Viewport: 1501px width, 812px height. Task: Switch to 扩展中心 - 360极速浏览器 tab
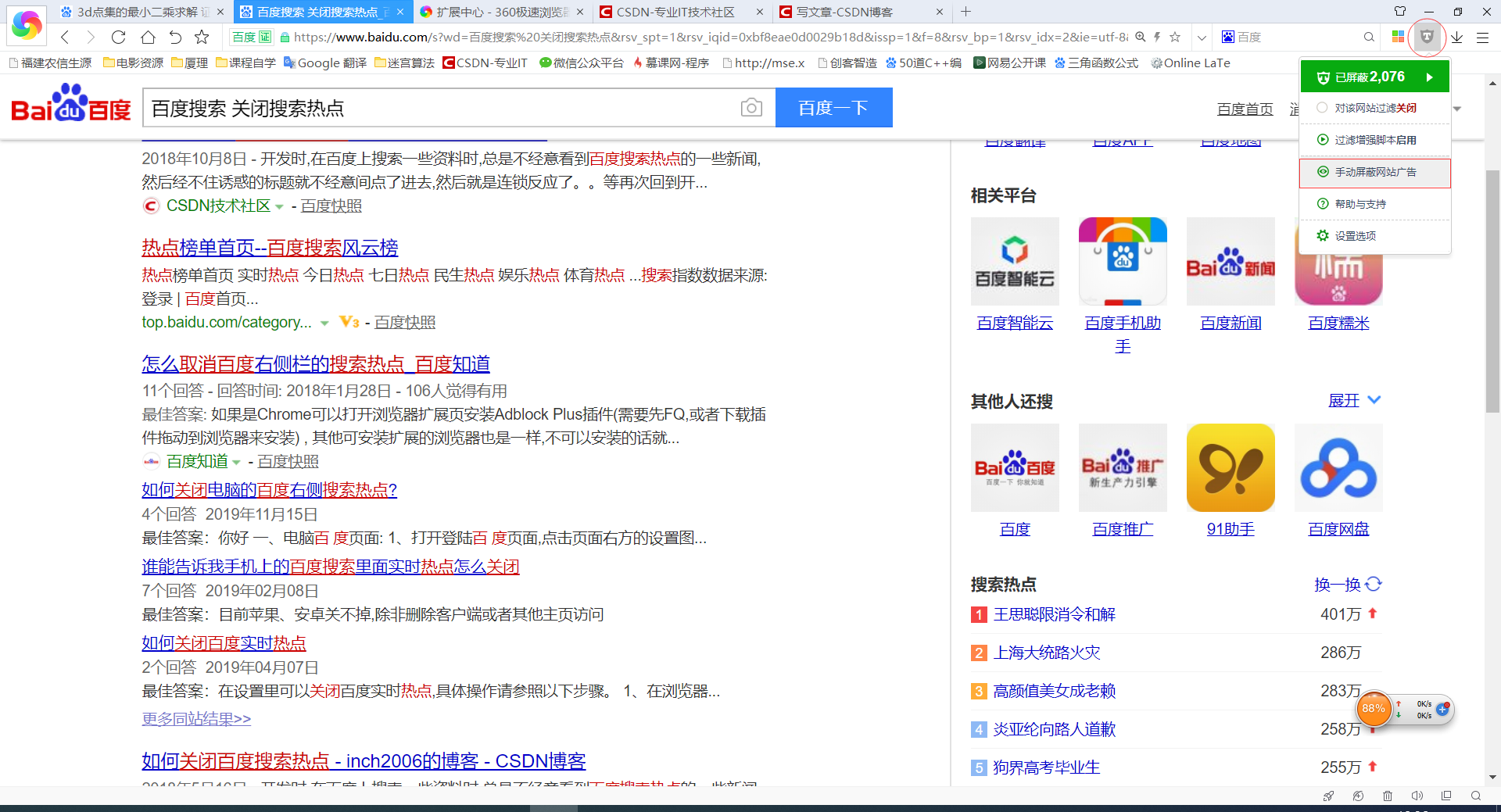pos(503,12)
